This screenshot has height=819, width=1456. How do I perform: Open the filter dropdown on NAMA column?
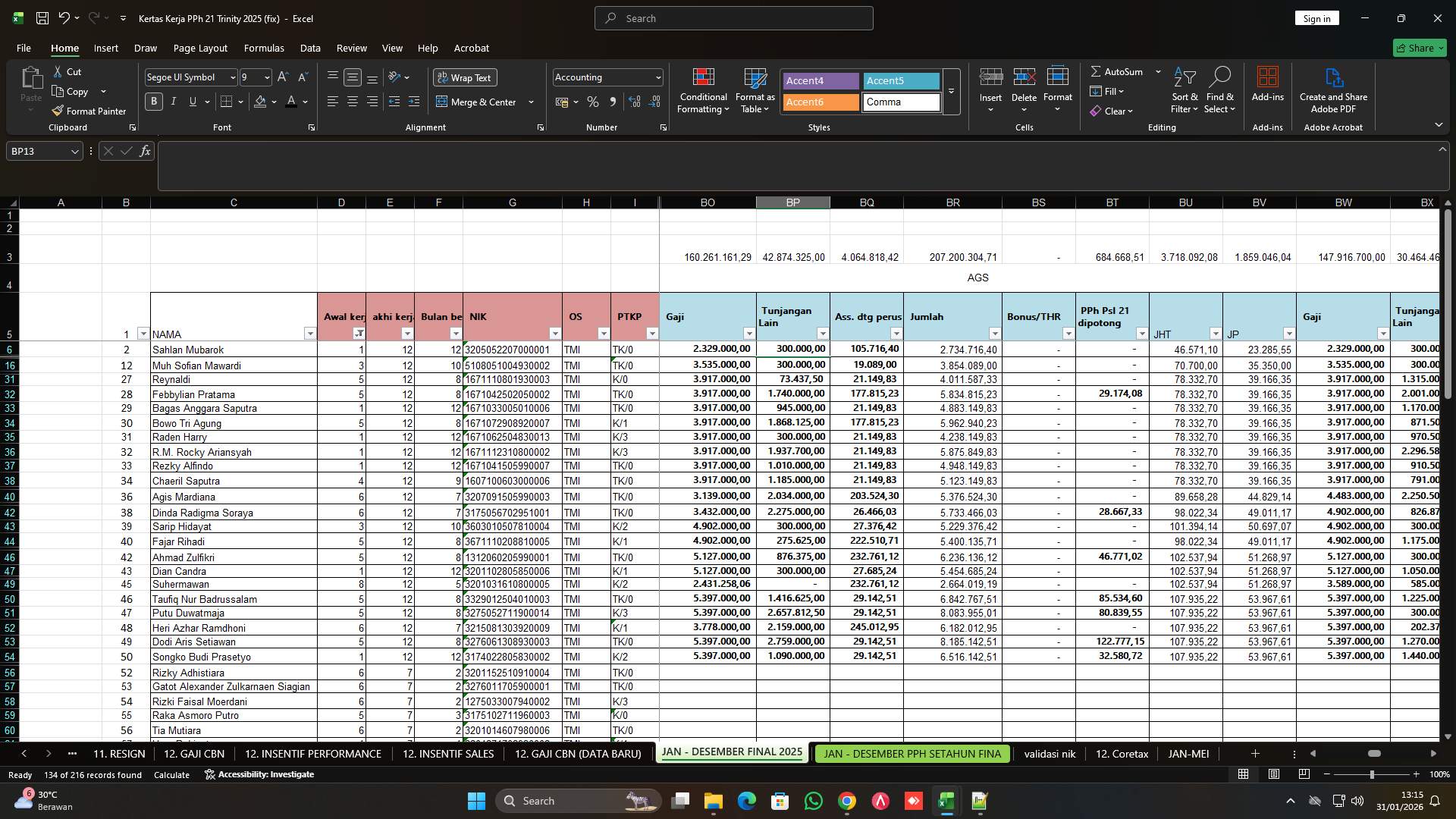310,333
